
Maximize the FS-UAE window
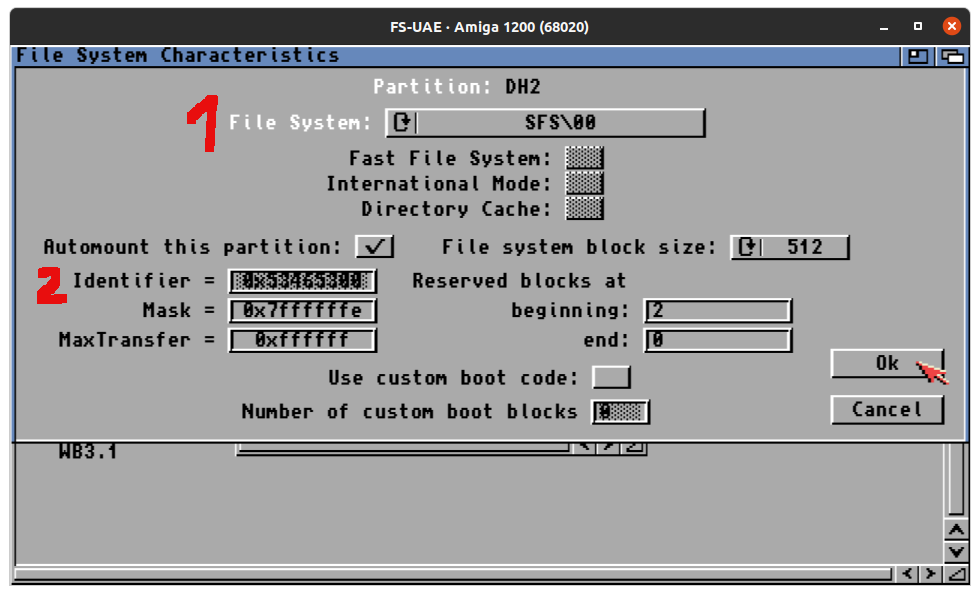tap(918, 26)
